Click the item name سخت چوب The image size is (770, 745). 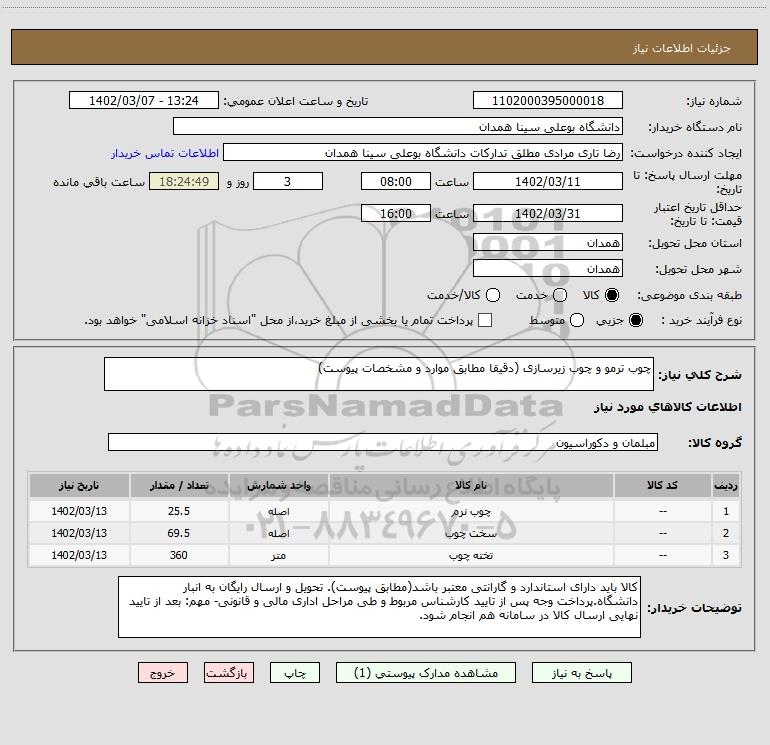pyautogui.click(x=471, y=533)
